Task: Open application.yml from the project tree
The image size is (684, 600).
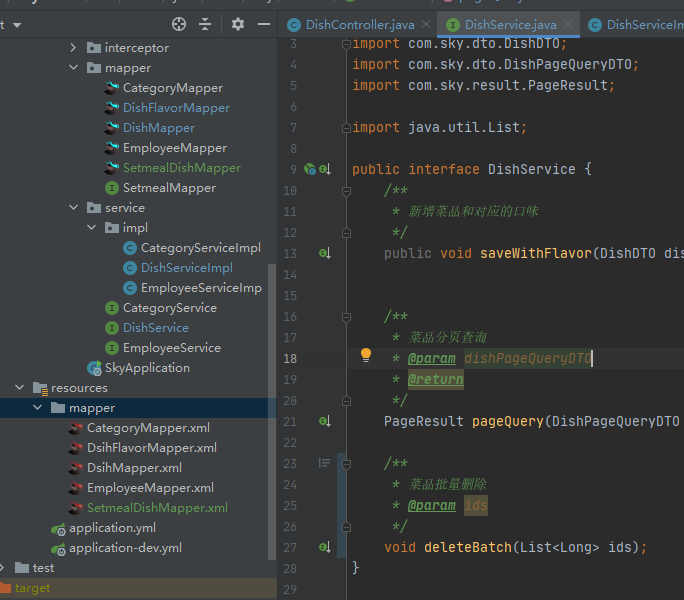Action: (112, 528)
